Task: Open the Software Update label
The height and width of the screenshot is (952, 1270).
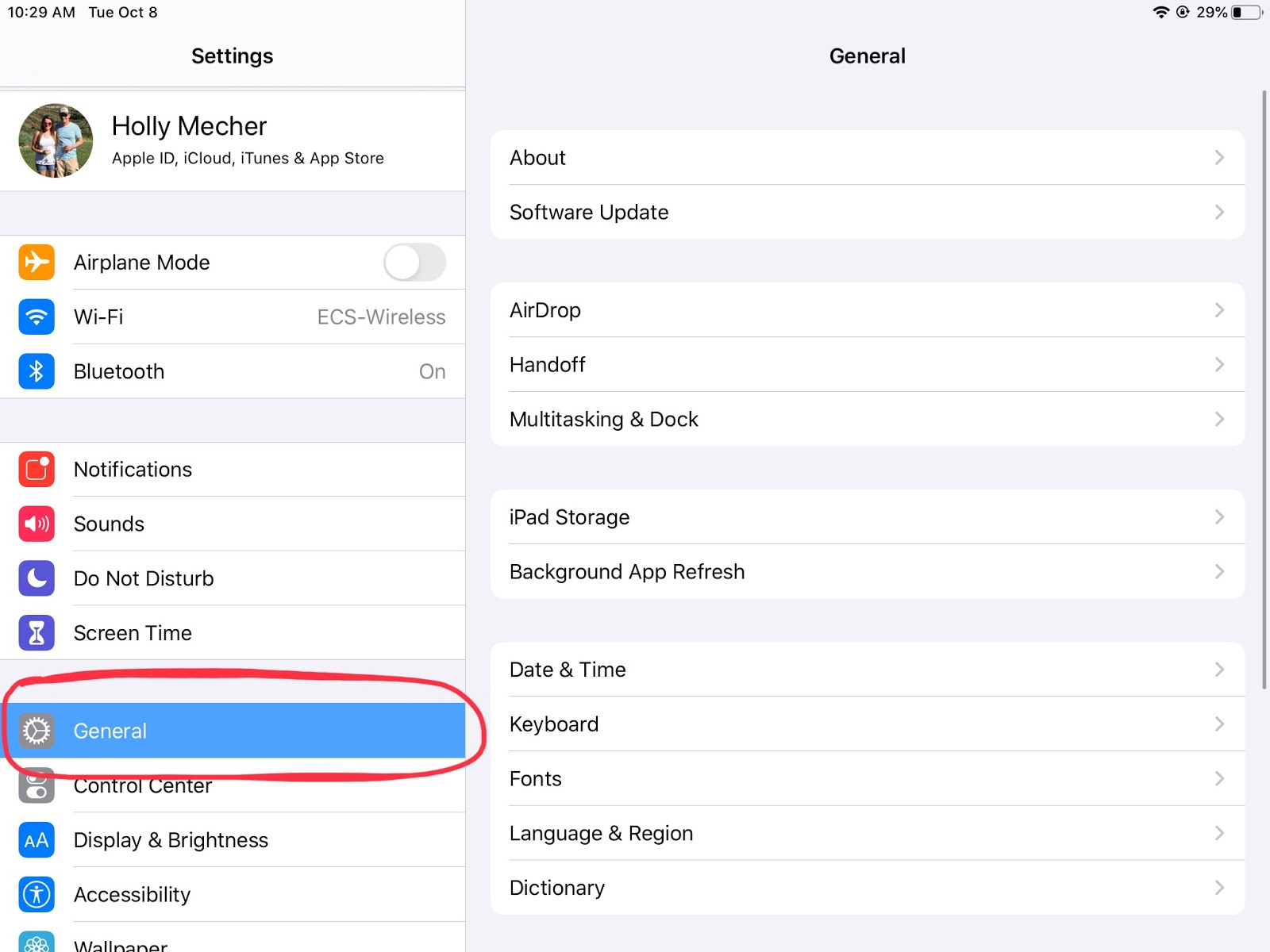Action: (x=589, y=212)
